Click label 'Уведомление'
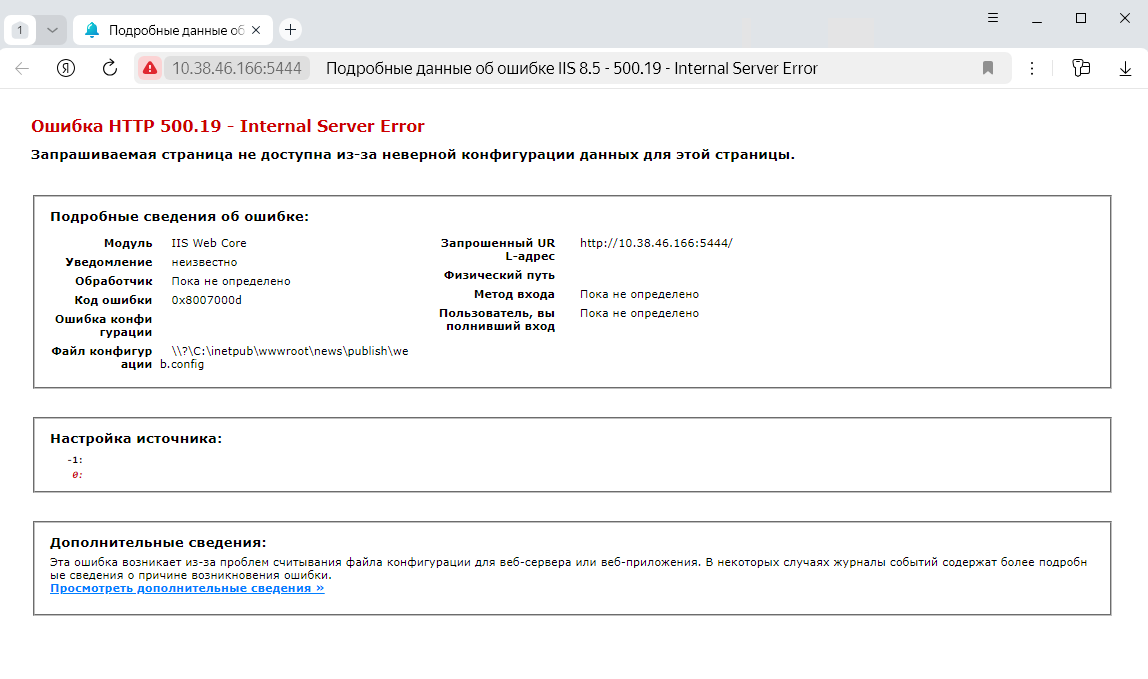This screenshot has height=679, width=1148. coord(108,262)
